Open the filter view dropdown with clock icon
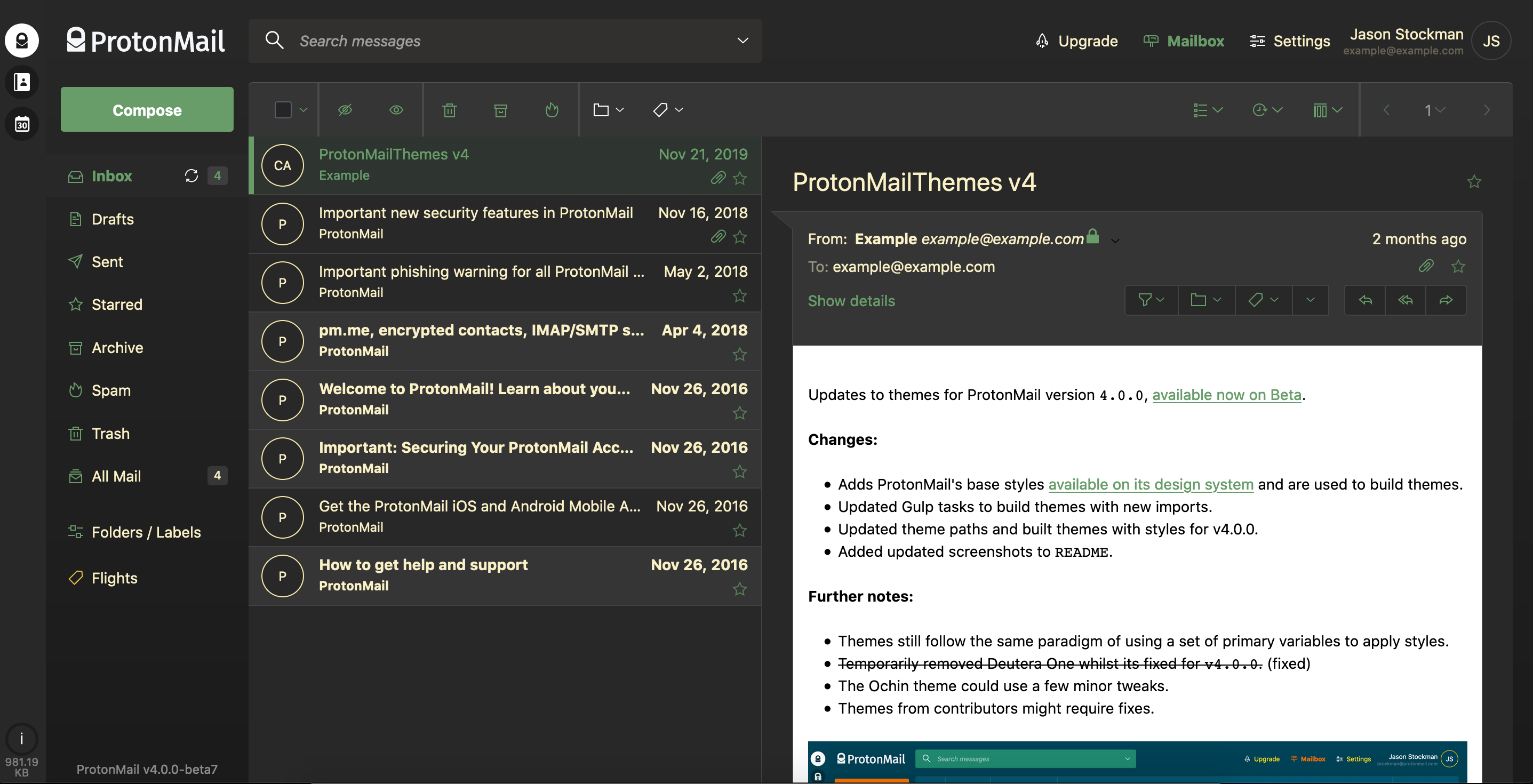 click(1267, 110)
